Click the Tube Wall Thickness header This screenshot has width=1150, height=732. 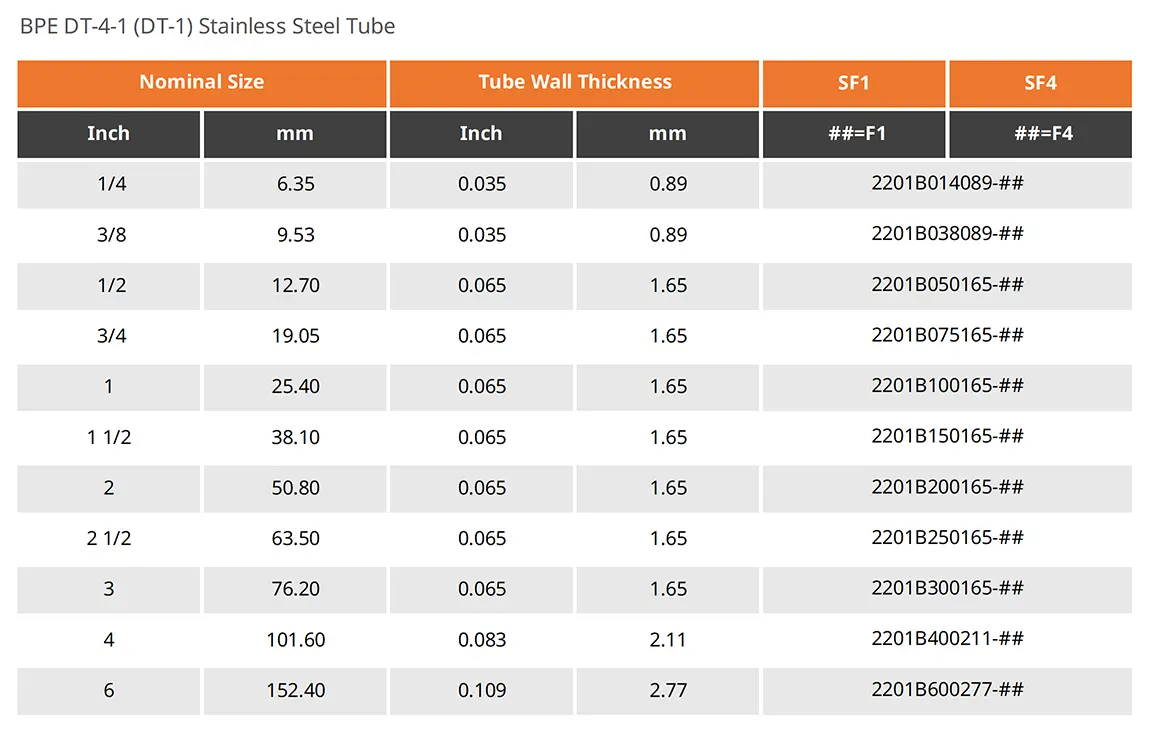(x=574, y=82)
